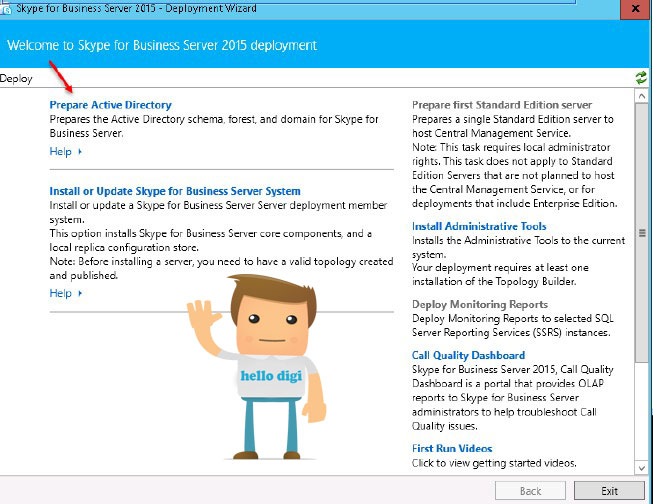The image size is (653, 504).
Task: Open First Run Videos link
Action: point(452,449)
